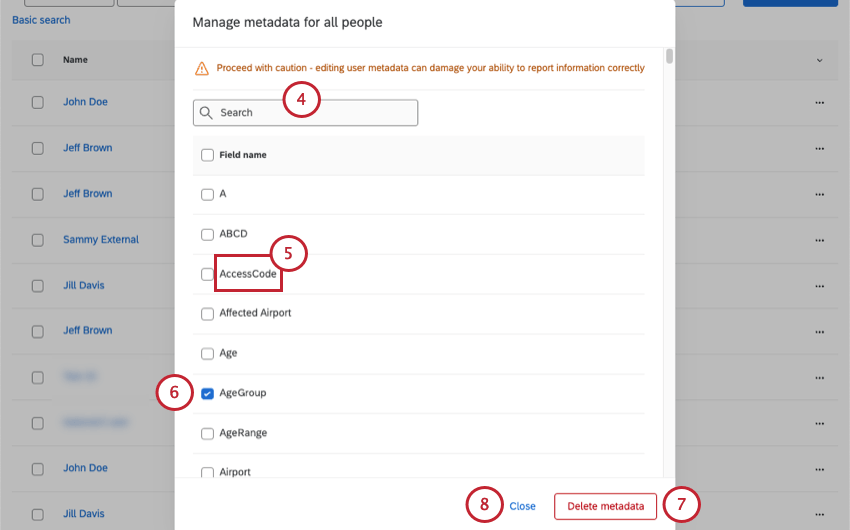Screen dimensions: 850x530
Task: Tick the Affected Airport checkbox
Action: click(207, 314)
